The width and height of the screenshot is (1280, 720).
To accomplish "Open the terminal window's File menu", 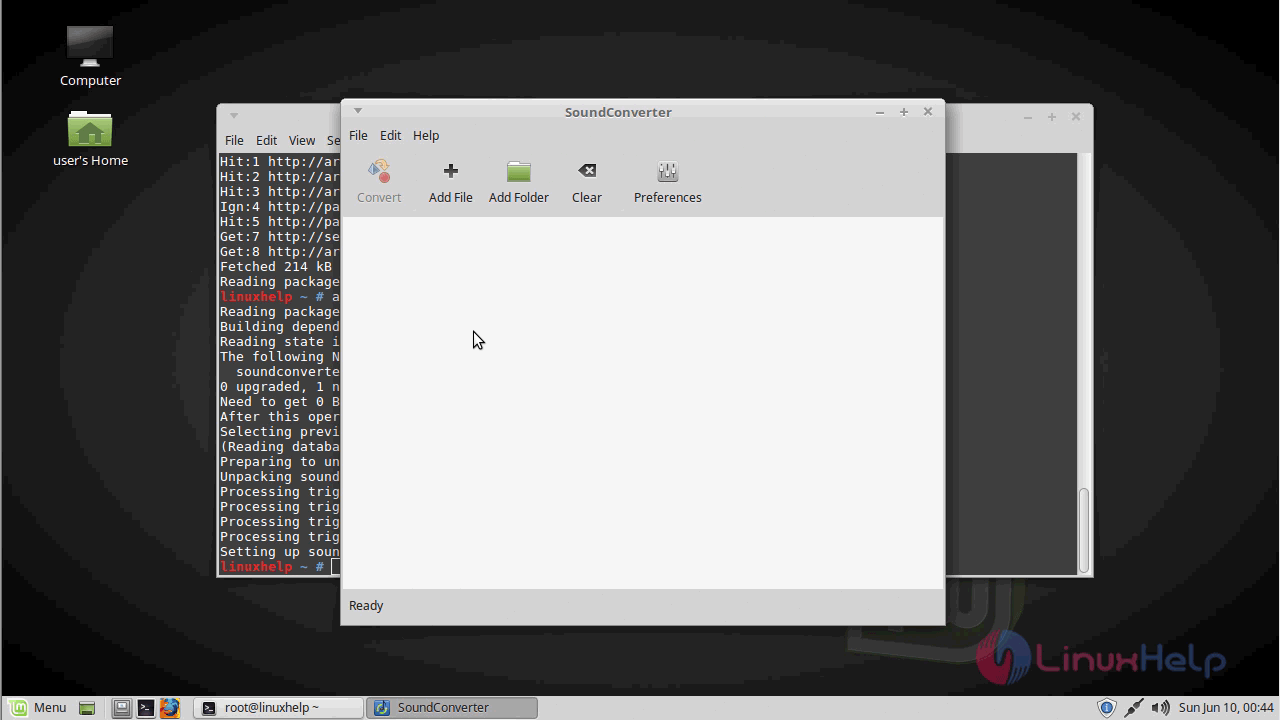I will [x=234, y=140].
